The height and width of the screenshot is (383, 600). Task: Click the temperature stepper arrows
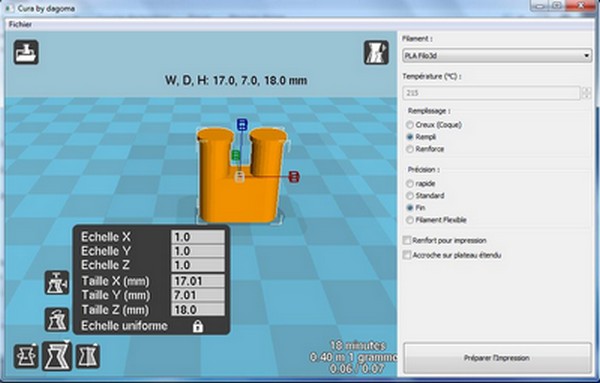[x=586, y=93]
